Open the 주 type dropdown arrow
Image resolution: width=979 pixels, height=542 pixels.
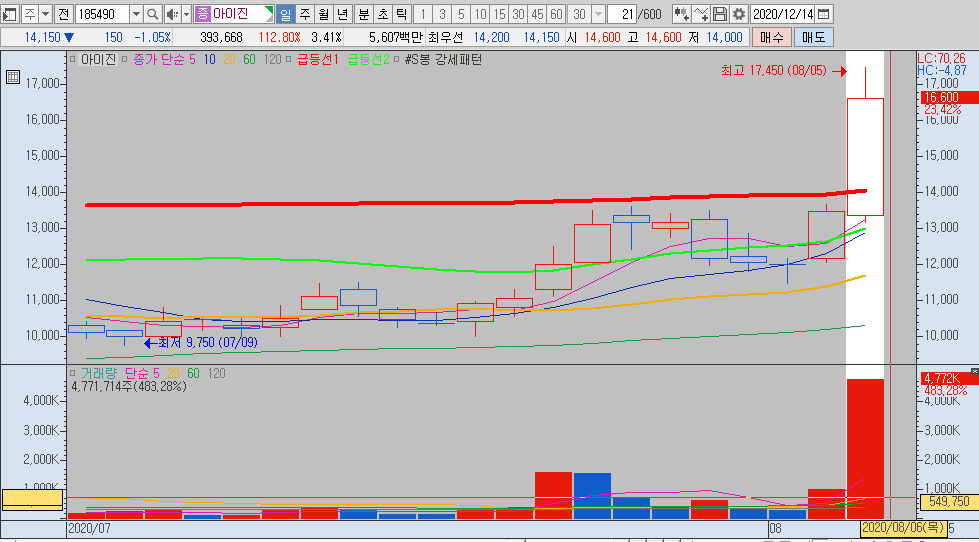[46, 14]
